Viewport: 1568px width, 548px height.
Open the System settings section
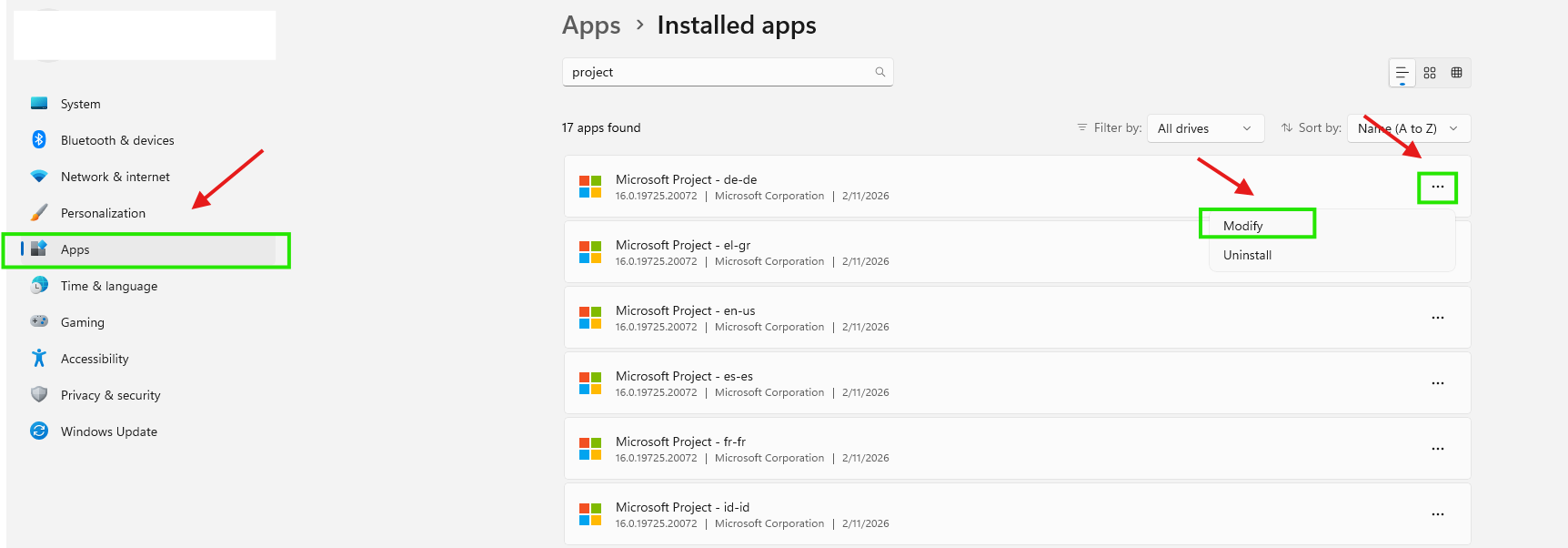pyautogui.click(x=80, y=104)
